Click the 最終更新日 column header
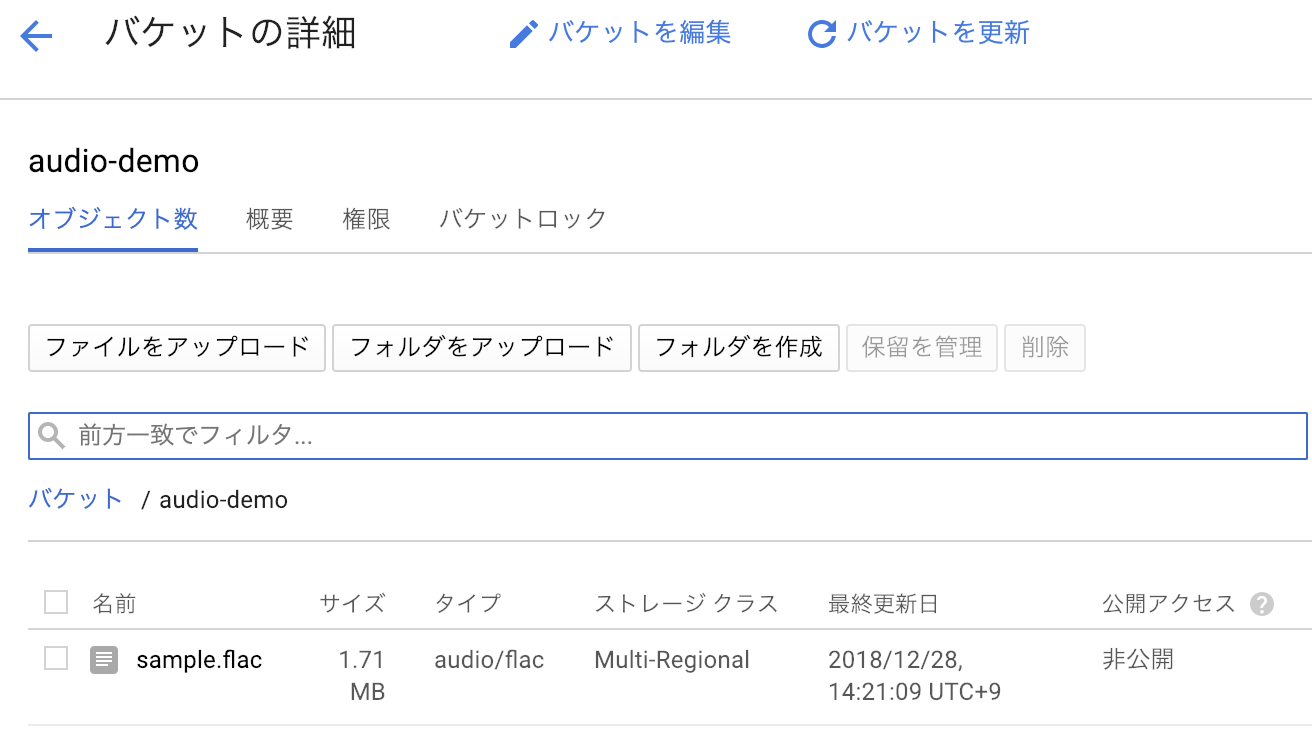This screenshot has width=1312, height=740. pyautogui.click(x=884, y=604)
